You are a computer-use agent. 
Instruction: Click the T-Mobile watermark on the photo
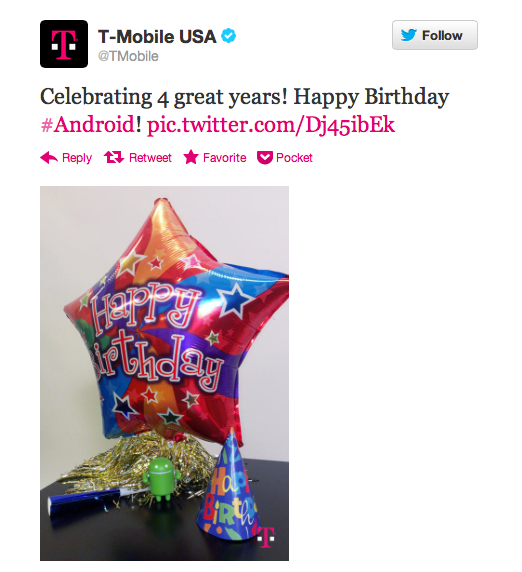266,537
